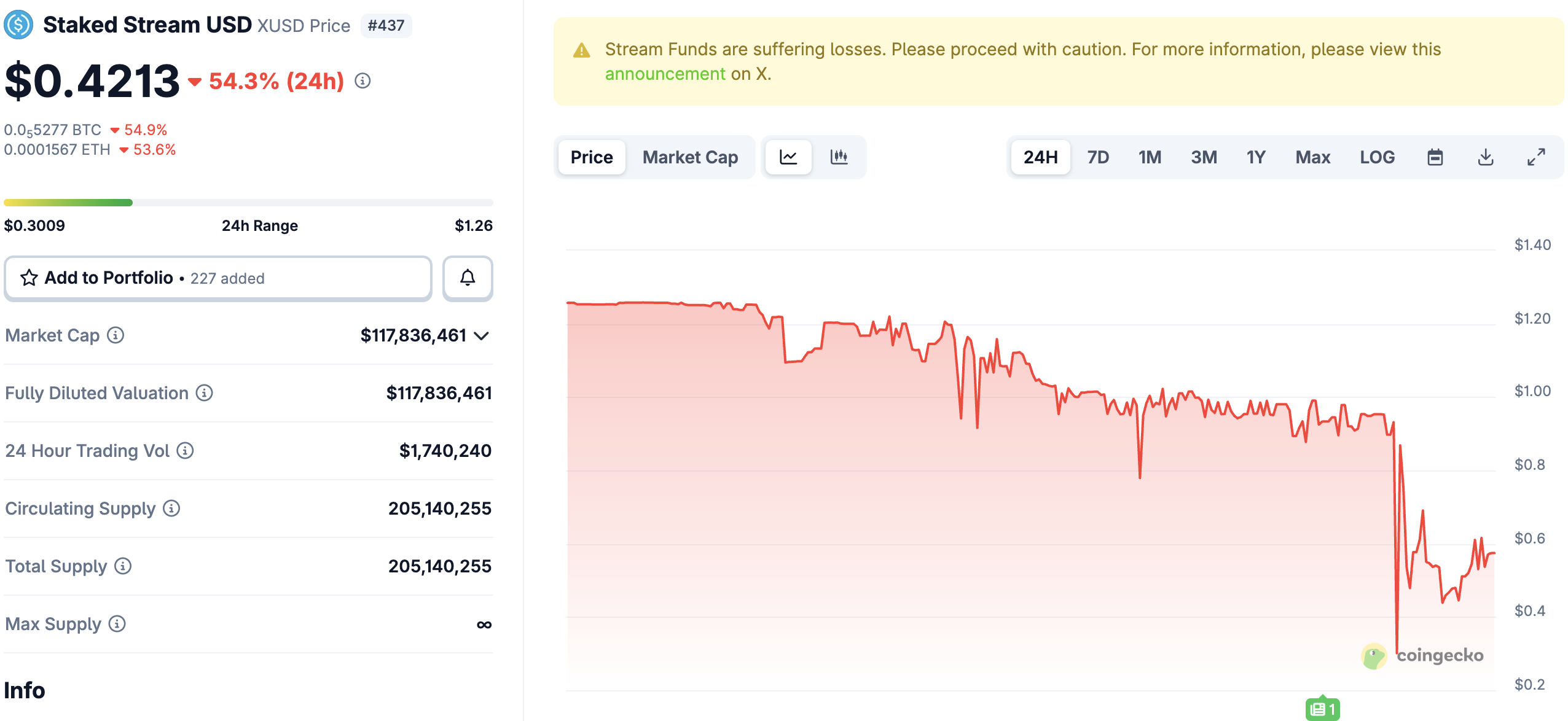Switch chart to candlestick view

[839, 157]
